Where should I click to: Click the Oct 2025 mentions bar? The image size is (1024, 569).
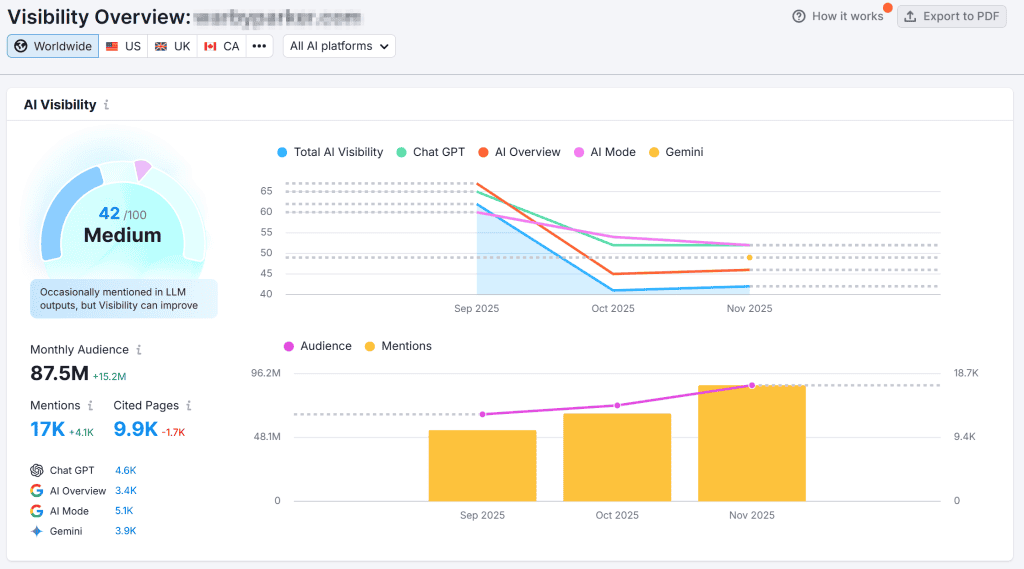pos(617,457)
